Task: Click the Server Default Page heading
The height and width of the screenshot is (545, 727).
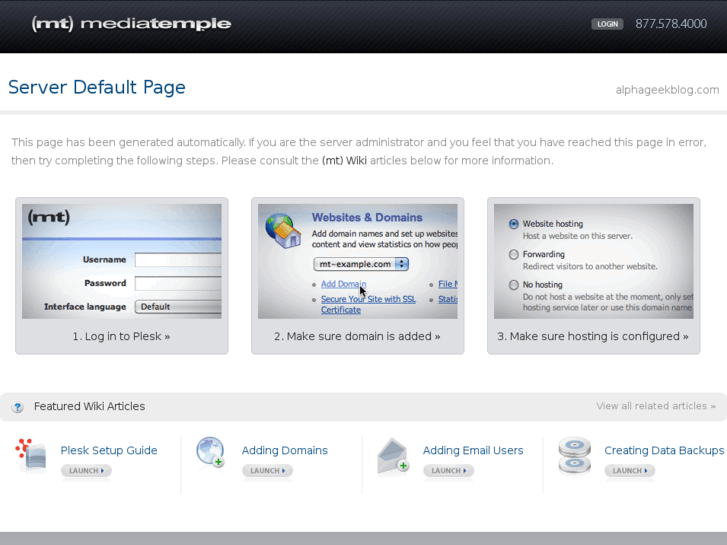Action: coord(97,87)
